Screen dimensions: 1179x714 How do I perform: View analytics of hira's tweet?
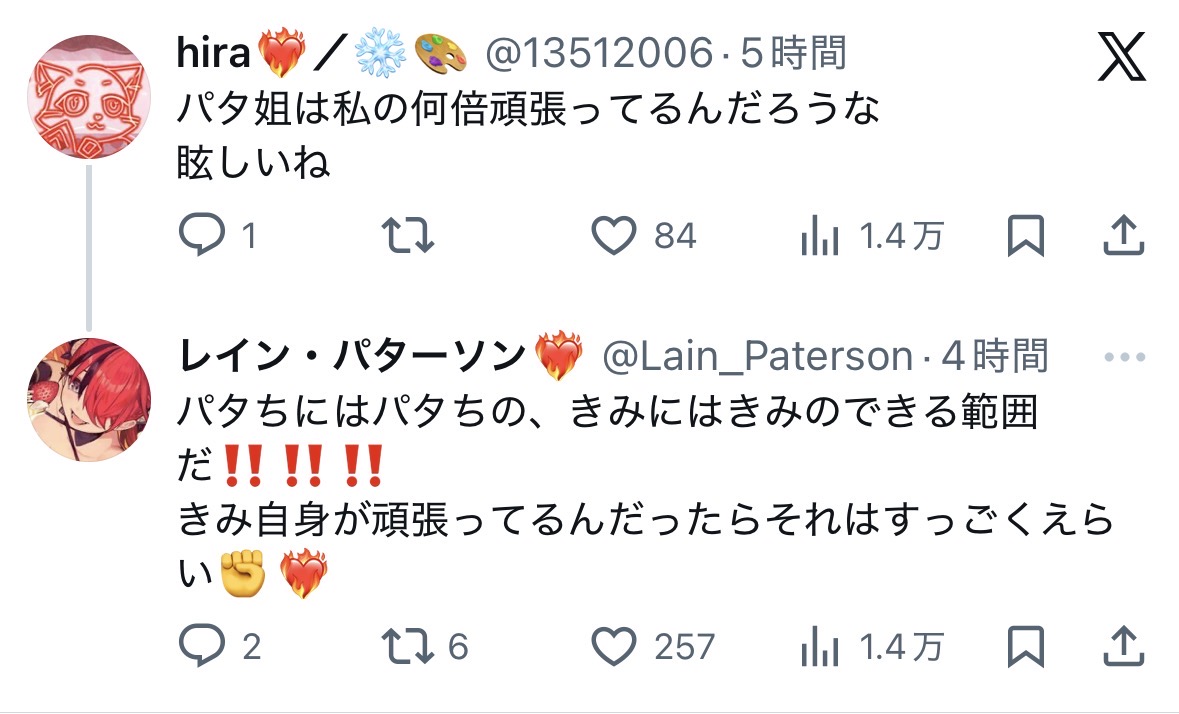point(820,235)
